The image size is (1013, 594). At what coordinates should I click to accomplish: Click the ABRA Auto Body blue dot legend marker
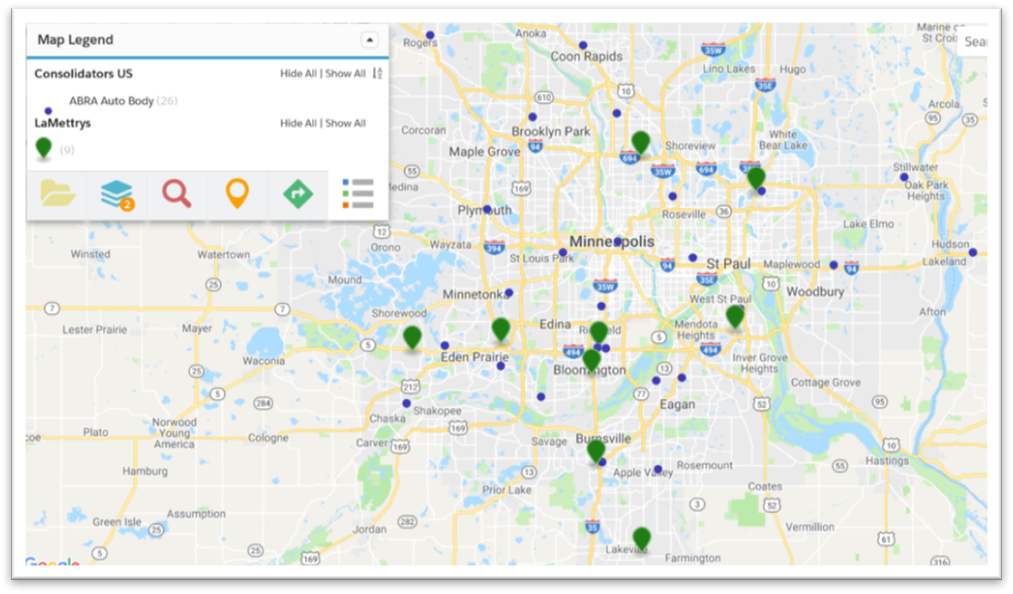click(48, 111)
